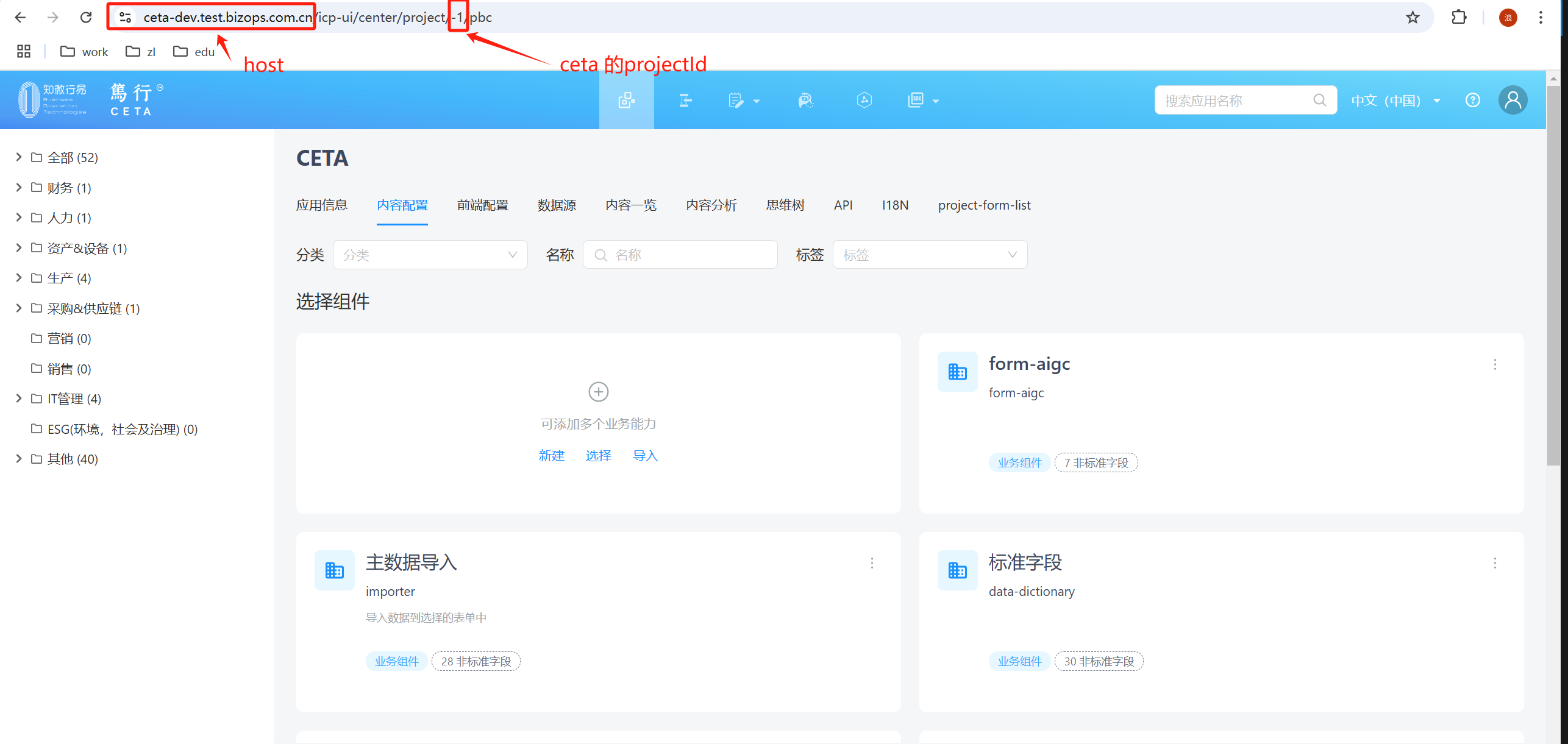This screenshot has width=1568, height=744.
Task: Click the plus icon to add capability
Action: coord(599,392)
